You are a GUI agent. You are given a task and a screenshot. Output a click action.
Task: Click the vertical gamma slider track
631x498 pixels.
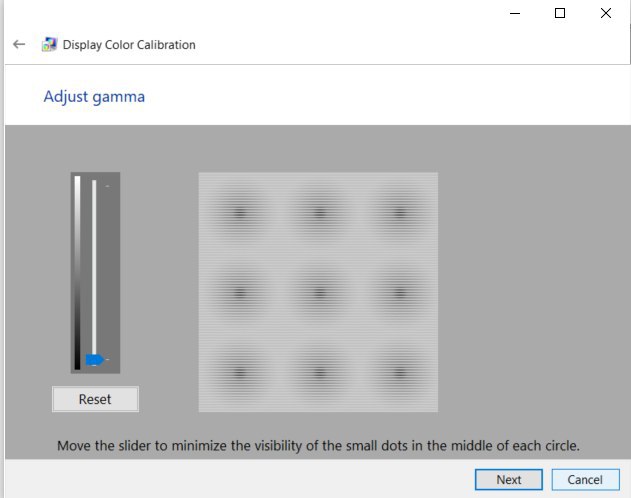pyautogui.click(x=94, y=272)
